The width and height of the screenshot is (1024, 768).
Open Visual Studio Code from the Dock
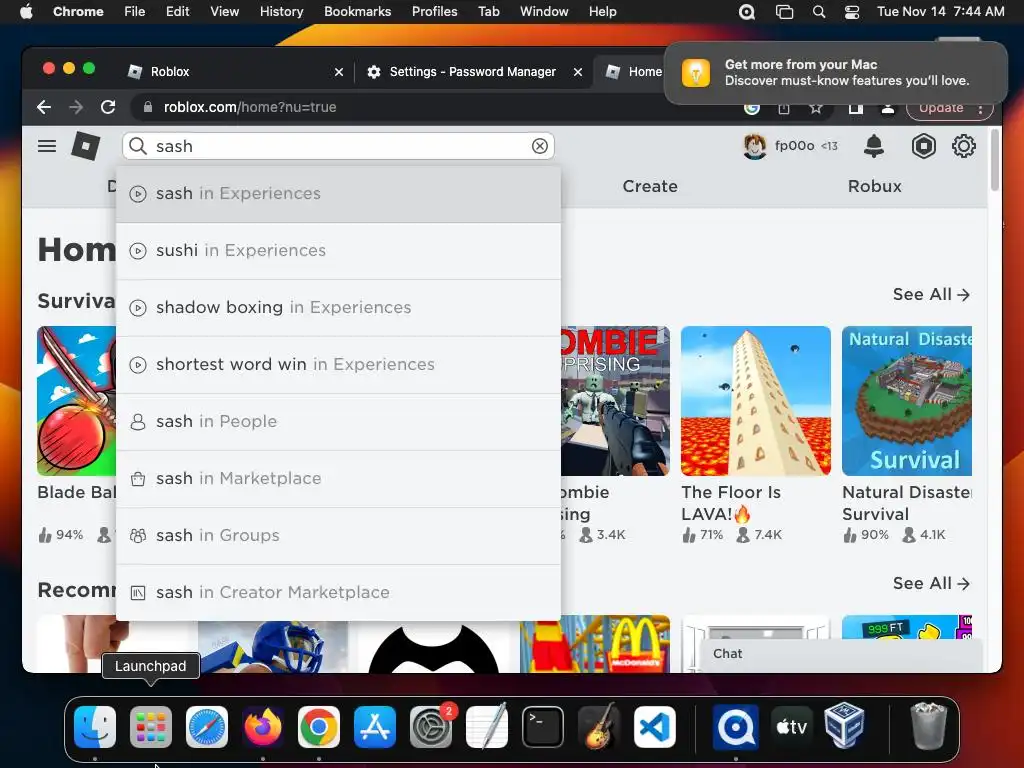point(654,727)
